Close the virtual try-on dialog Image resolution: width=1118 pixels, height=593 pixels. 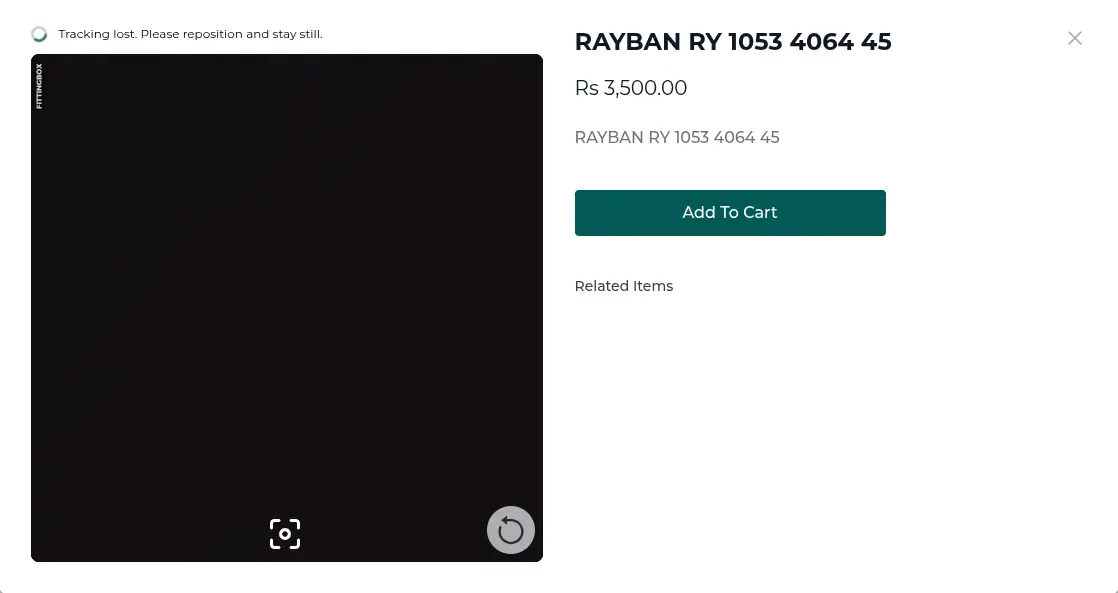point(1075,38)
